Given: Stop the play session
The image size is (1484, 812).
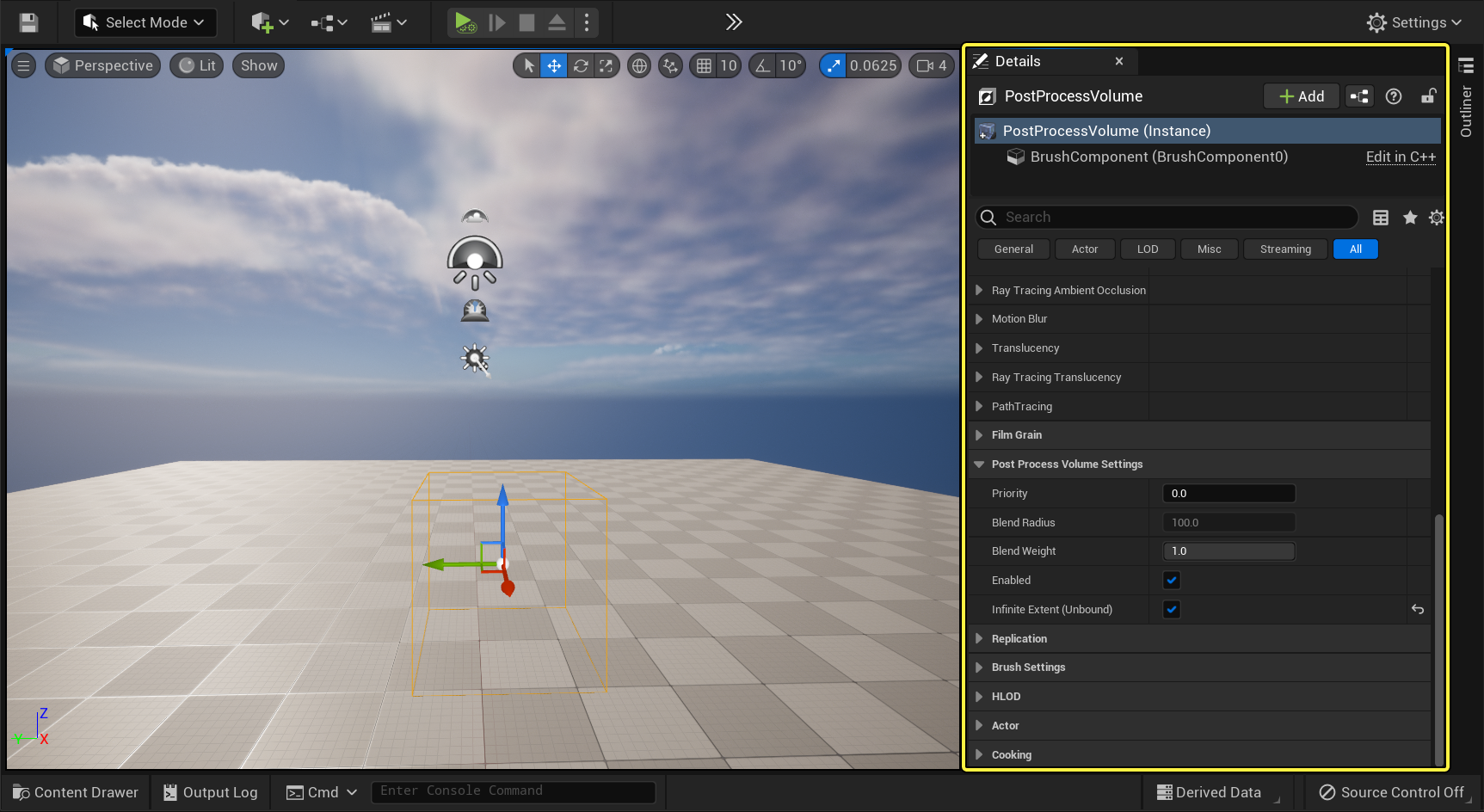Looking at the screenshot, I should pos(526,22).
